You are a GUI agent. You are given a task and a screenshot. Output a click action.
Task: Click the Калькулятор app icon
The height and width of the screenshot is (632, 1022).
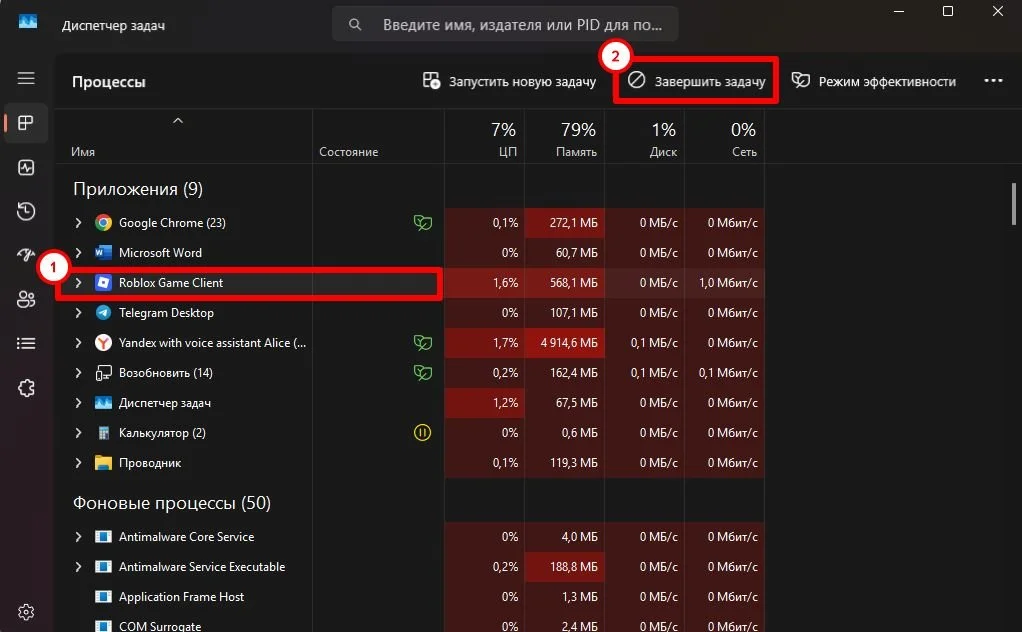(103, 433)
